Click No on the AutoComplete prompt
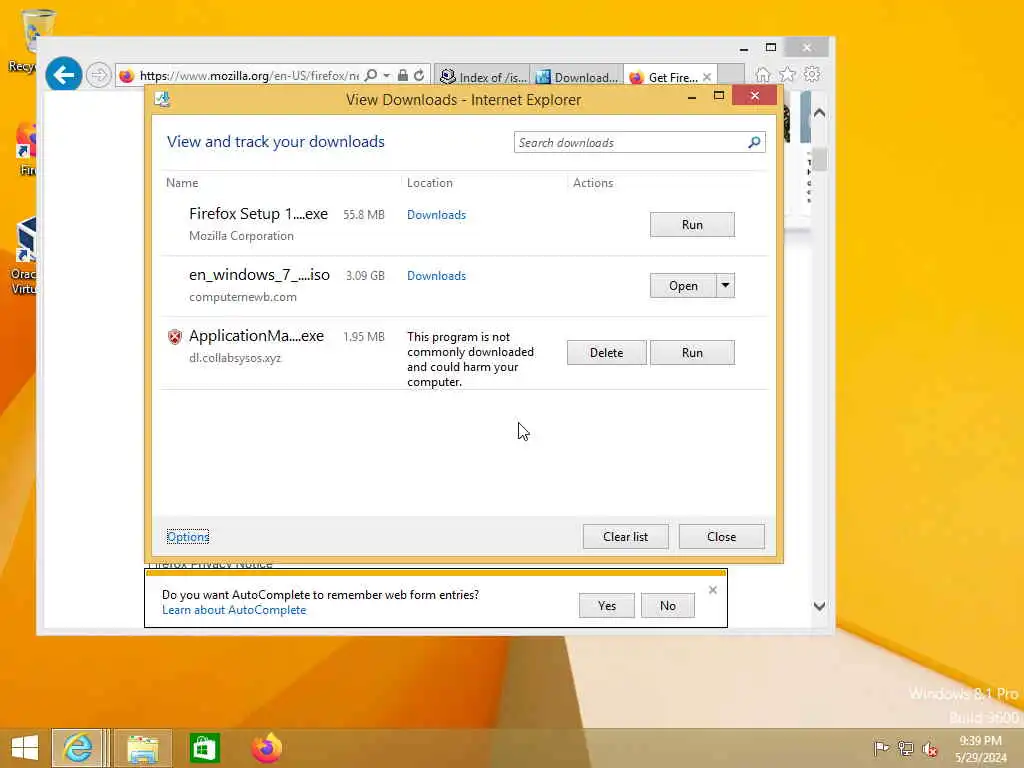The height and width of the screenshot is (768, 1024). coord(667,605)
